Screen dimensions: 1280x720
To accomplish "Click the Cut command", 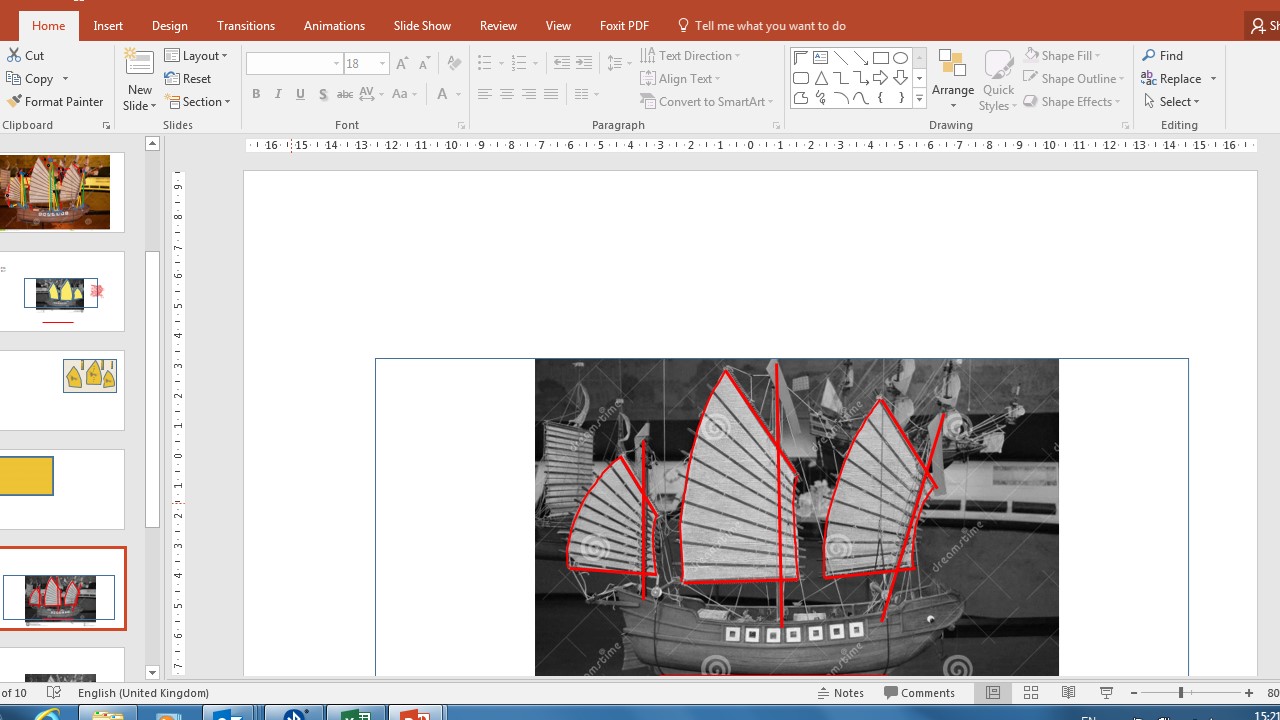I will [x=26, y=55].
